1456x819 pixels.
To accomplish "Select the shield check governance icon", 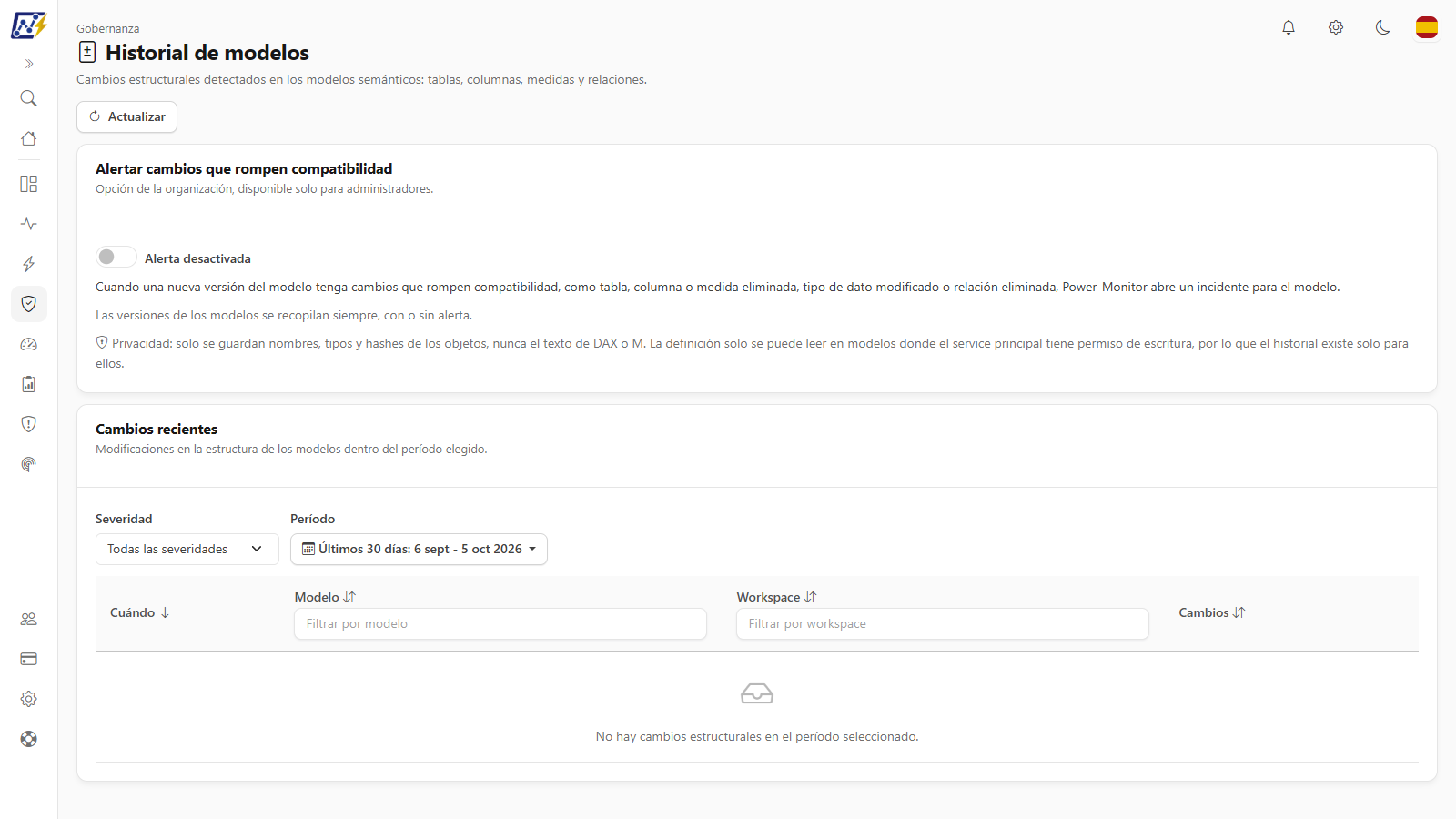I will [x=29, y=304].
